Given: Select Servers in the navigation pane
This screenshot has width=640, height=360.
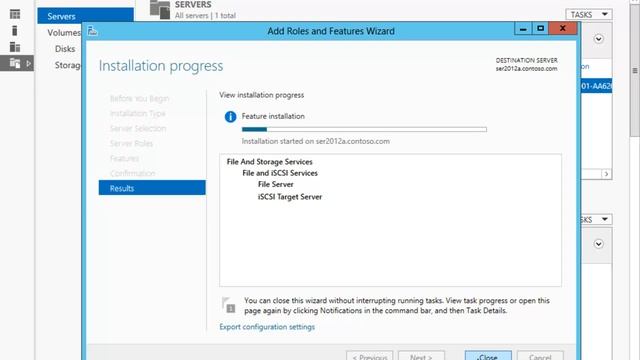Looking at the screenshot, I should [x=85, y=16].
